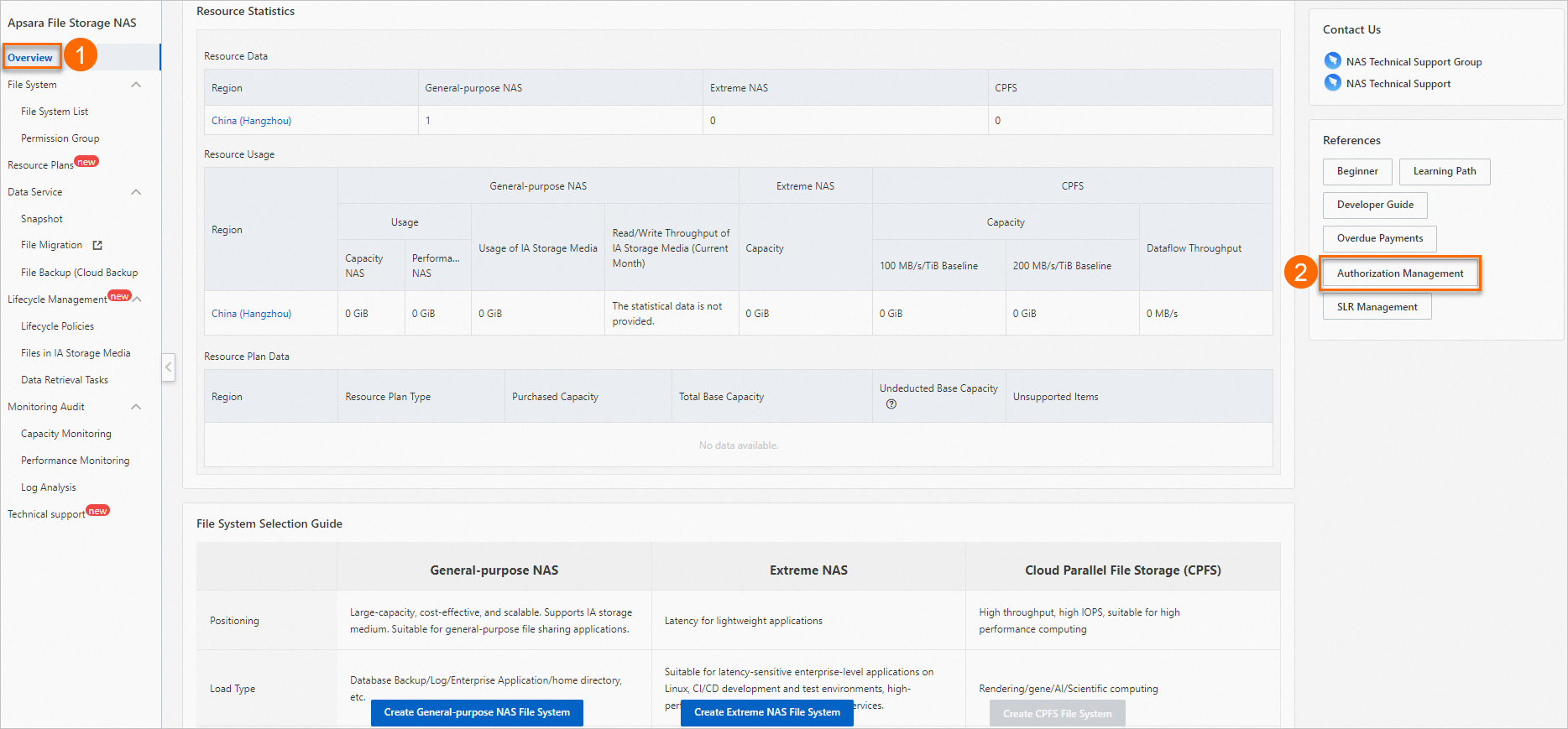Open the Developer Guide reference
This screenshot has height=729, width=1568.
[x=1375, y=205]
